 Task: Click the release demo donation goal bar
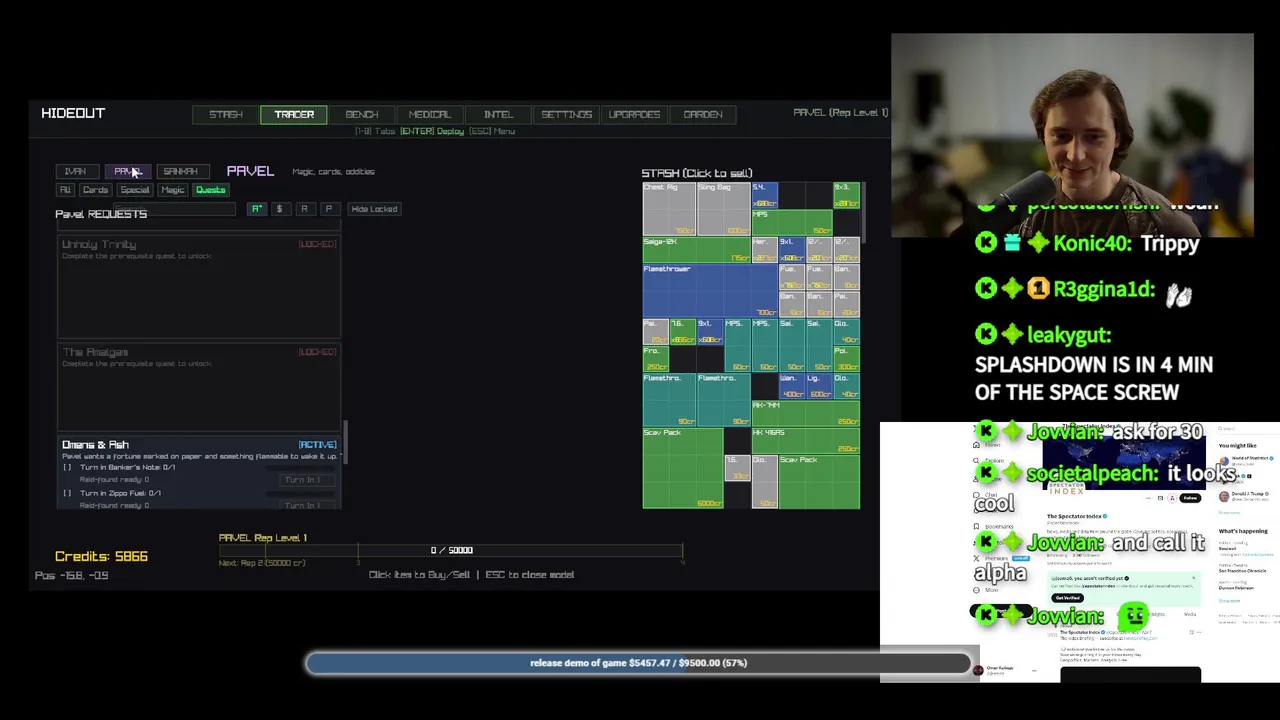pyautogui.click(x=638, y=663)
